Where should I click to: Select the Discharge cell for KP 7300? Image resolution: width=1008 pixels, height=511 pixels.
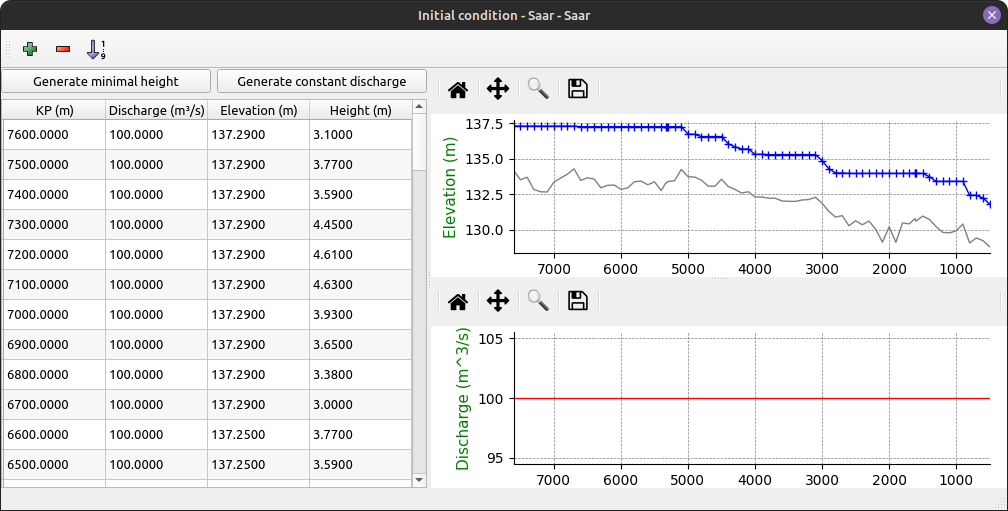(x=156, y=225)
